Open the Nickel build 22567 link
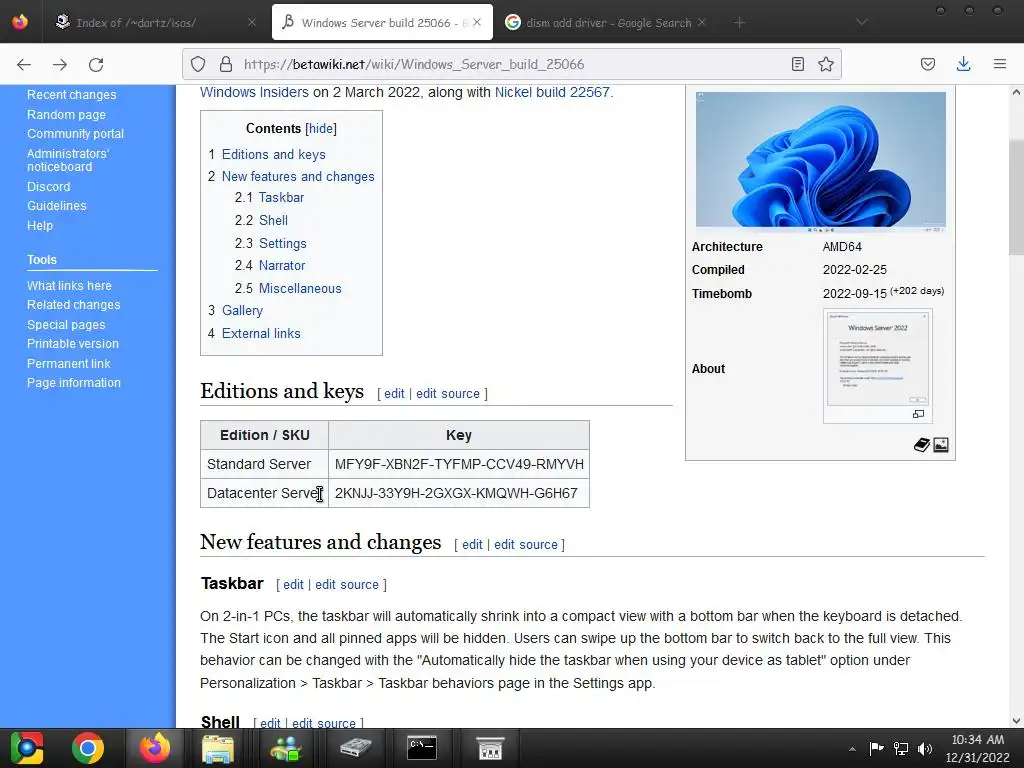1024x768 pixels. click(552, 92)
